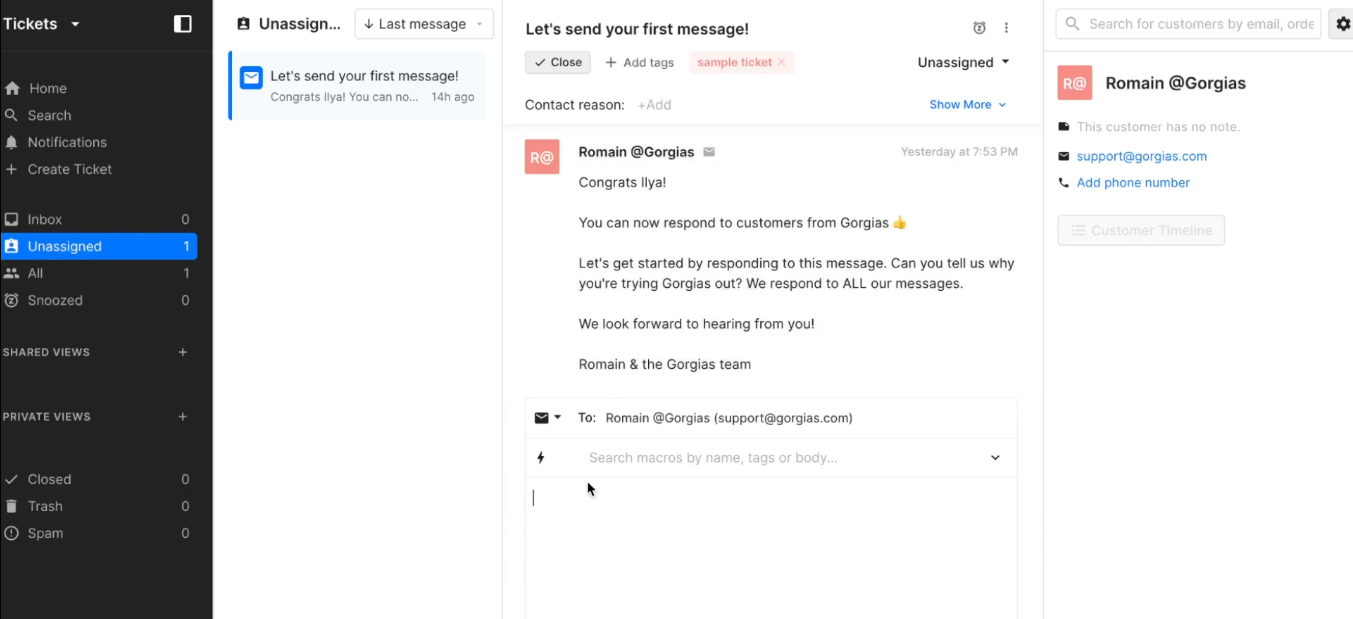Expand the macros list chevron
1353x619 pixels.
click(995, 458)
